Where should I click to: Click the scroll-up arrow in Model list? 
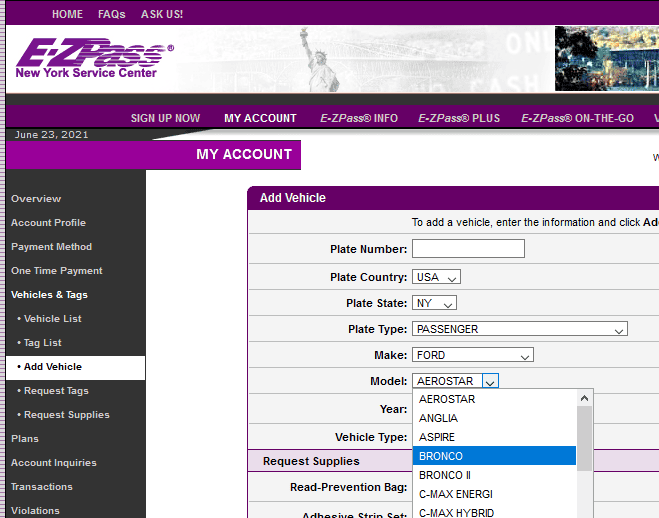click(x=585, y=398)
